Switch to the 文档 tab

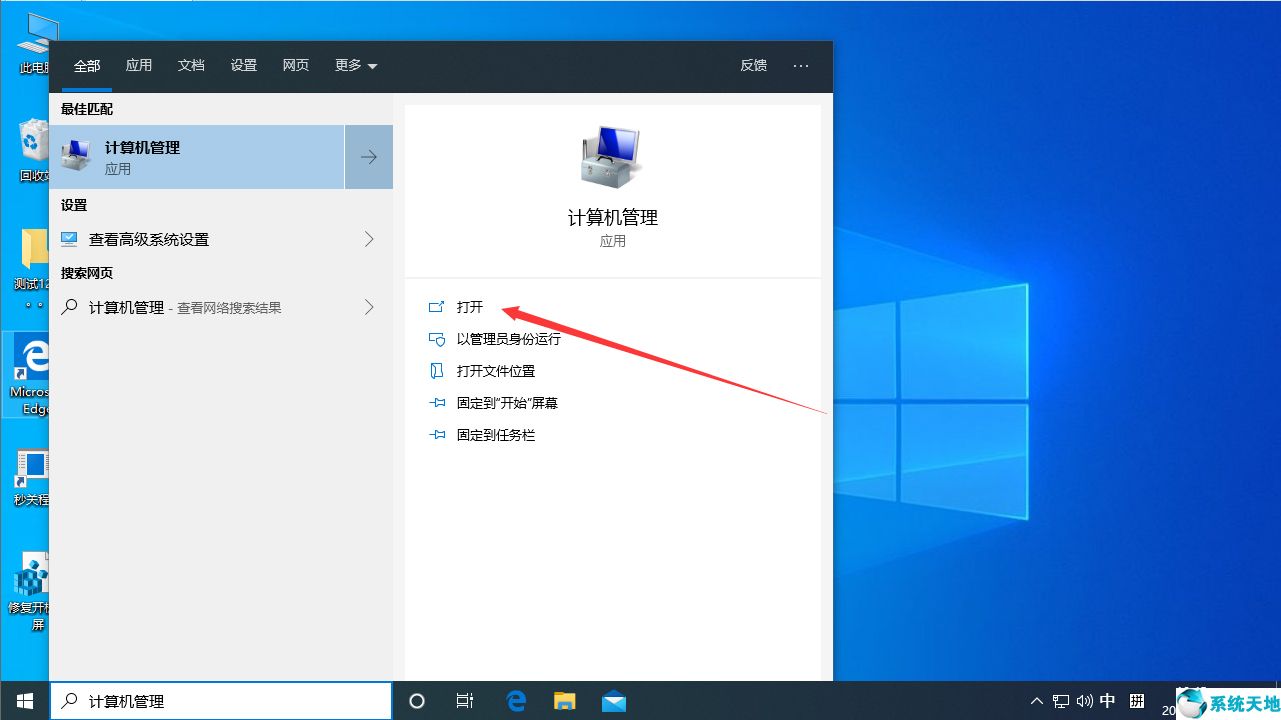pos(191,65)
